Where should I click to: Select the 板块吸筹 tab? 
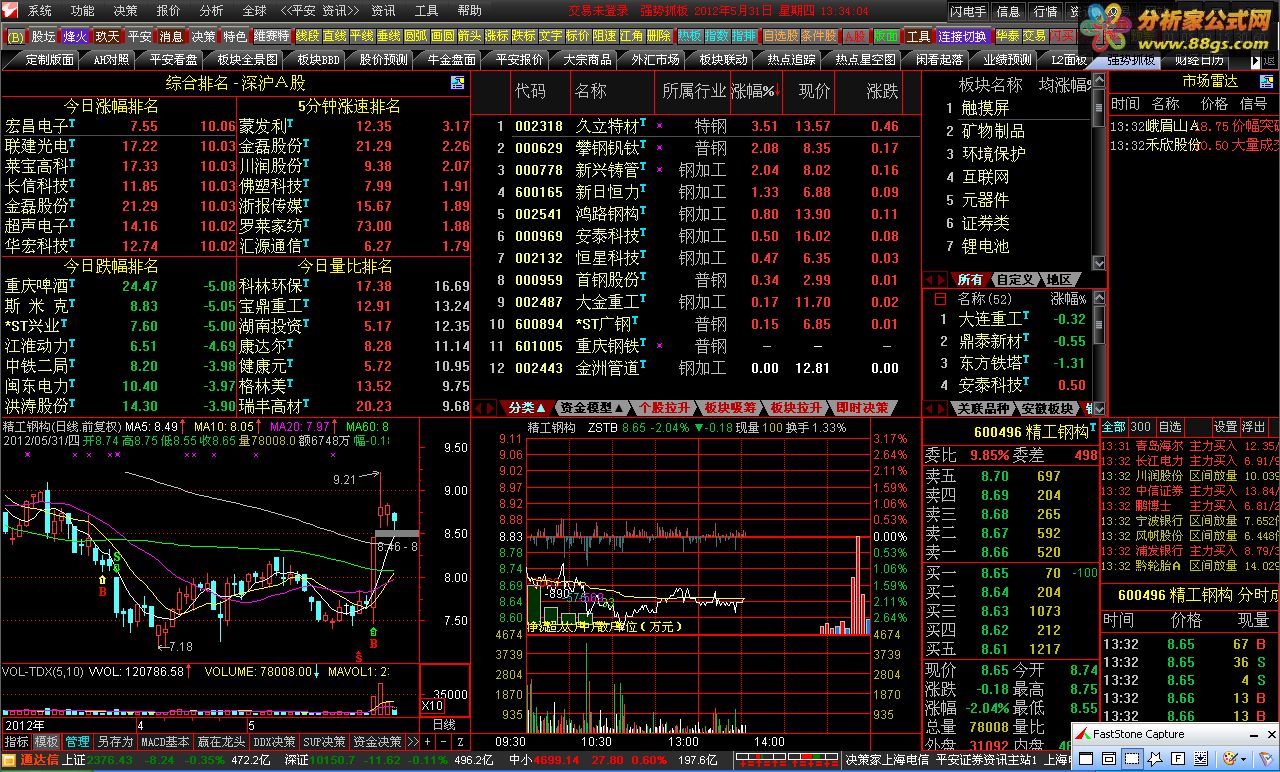(730, 408)
